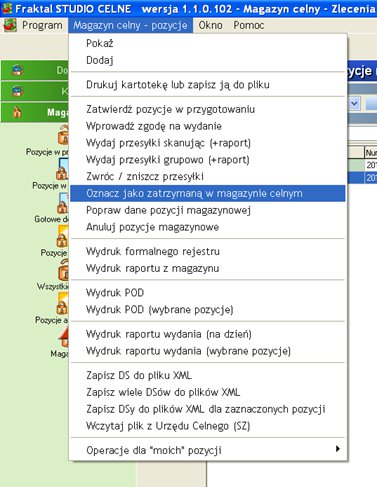Choose Pokaż from the menu
The image size is (377, 487).
[207, 43]
